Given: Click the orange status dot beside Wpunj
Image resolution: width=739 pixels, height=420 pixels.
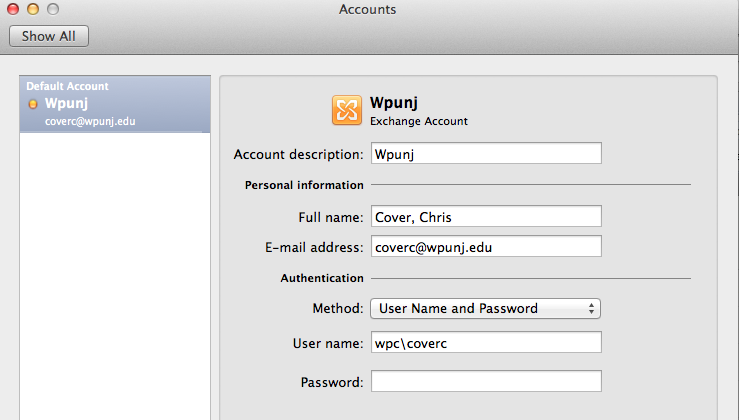Looking at the screenshot, I should [33, 104].
